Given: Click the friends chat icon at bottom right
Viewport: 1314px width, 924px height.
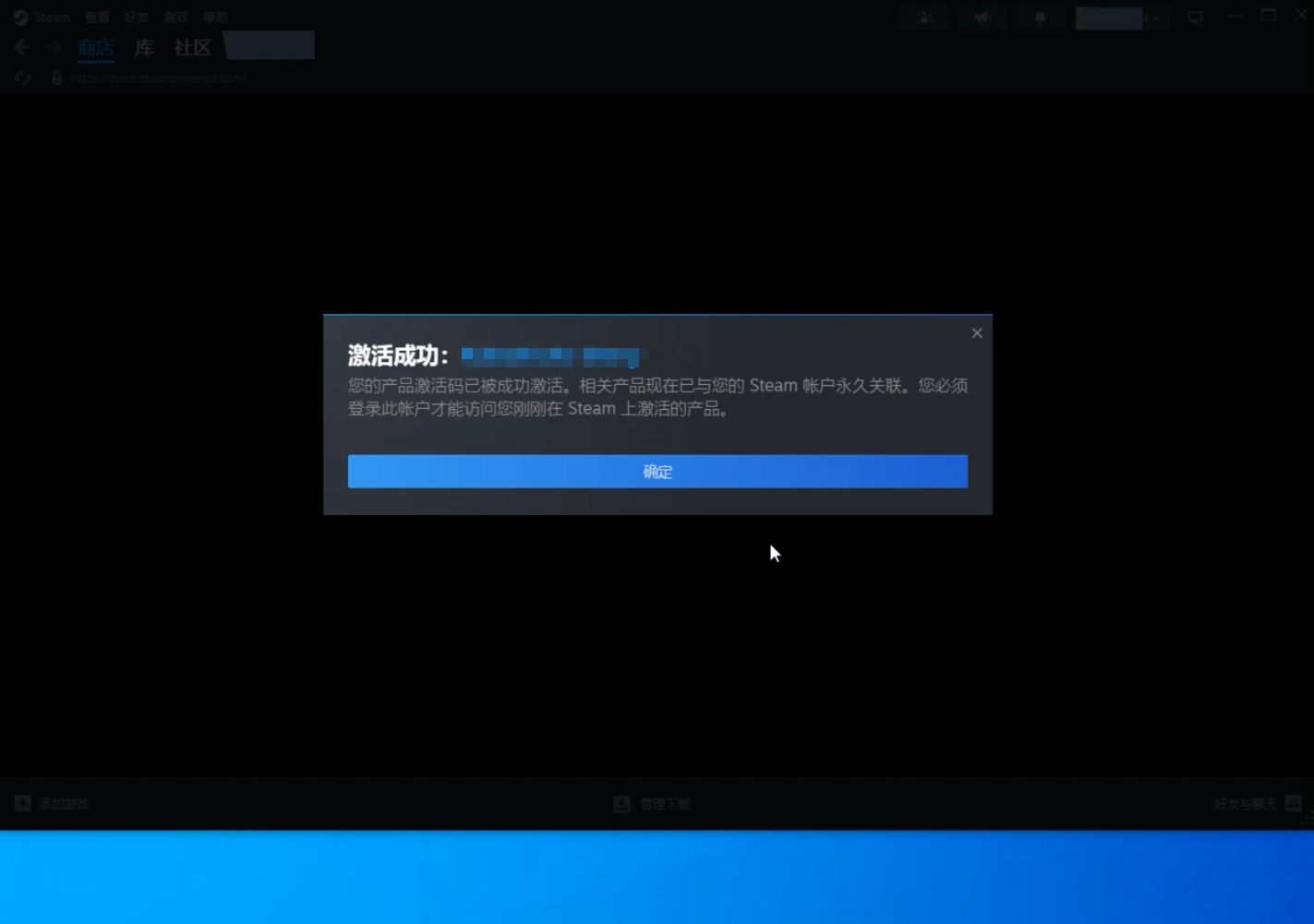Looking at the screenshot, I should coord(1294,803).
